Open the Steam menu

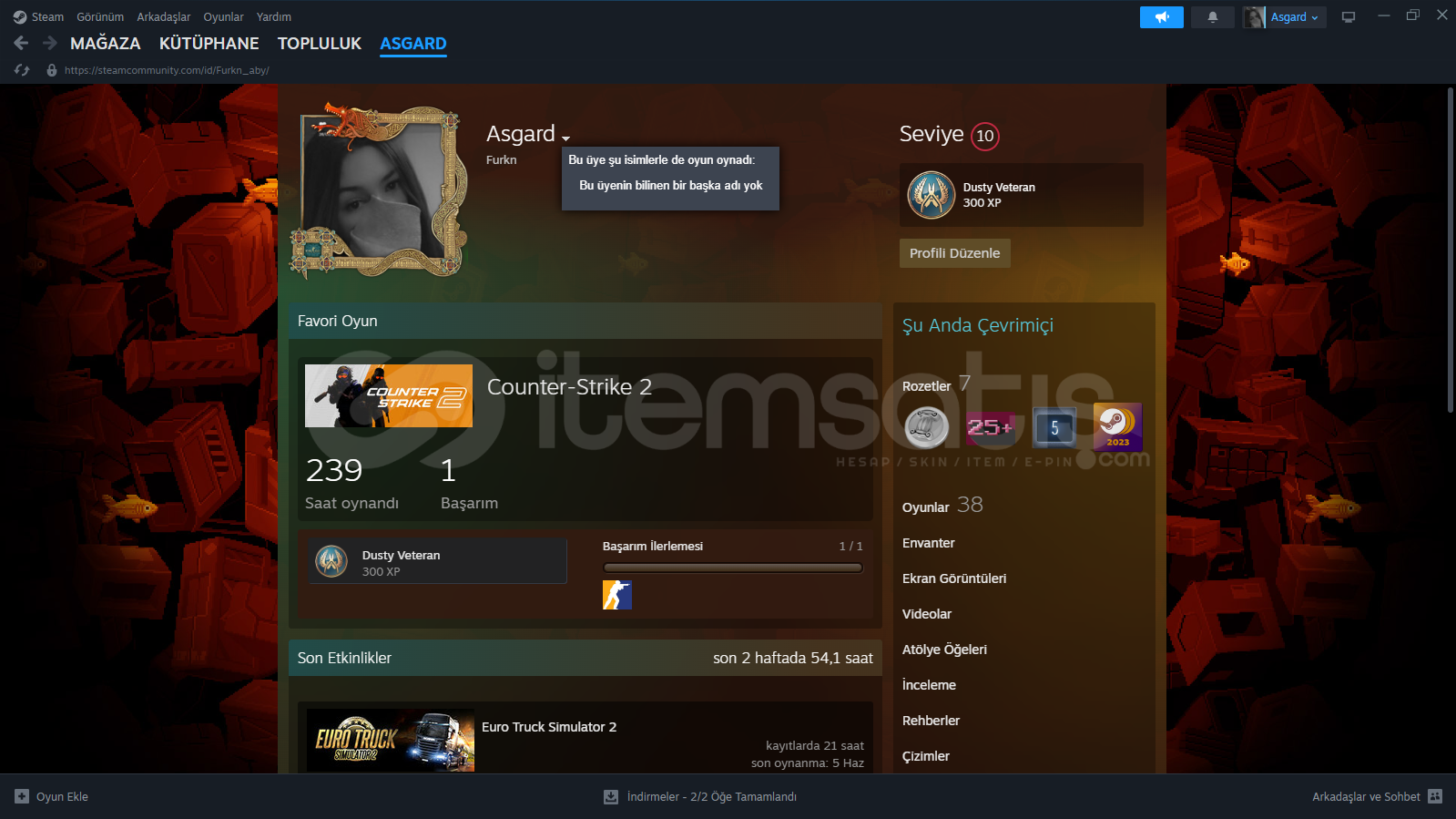47,17
